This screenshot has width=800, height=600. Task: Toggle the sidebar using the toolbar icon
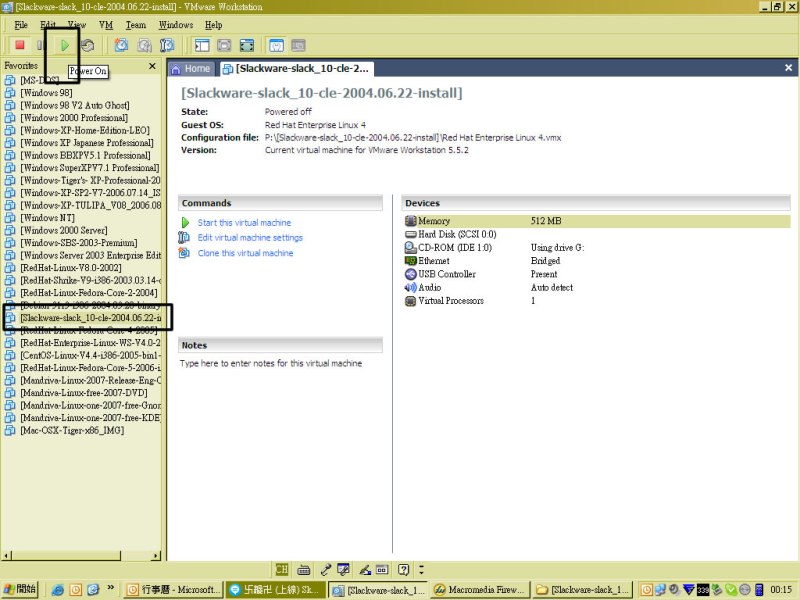(x=202, y=45)
